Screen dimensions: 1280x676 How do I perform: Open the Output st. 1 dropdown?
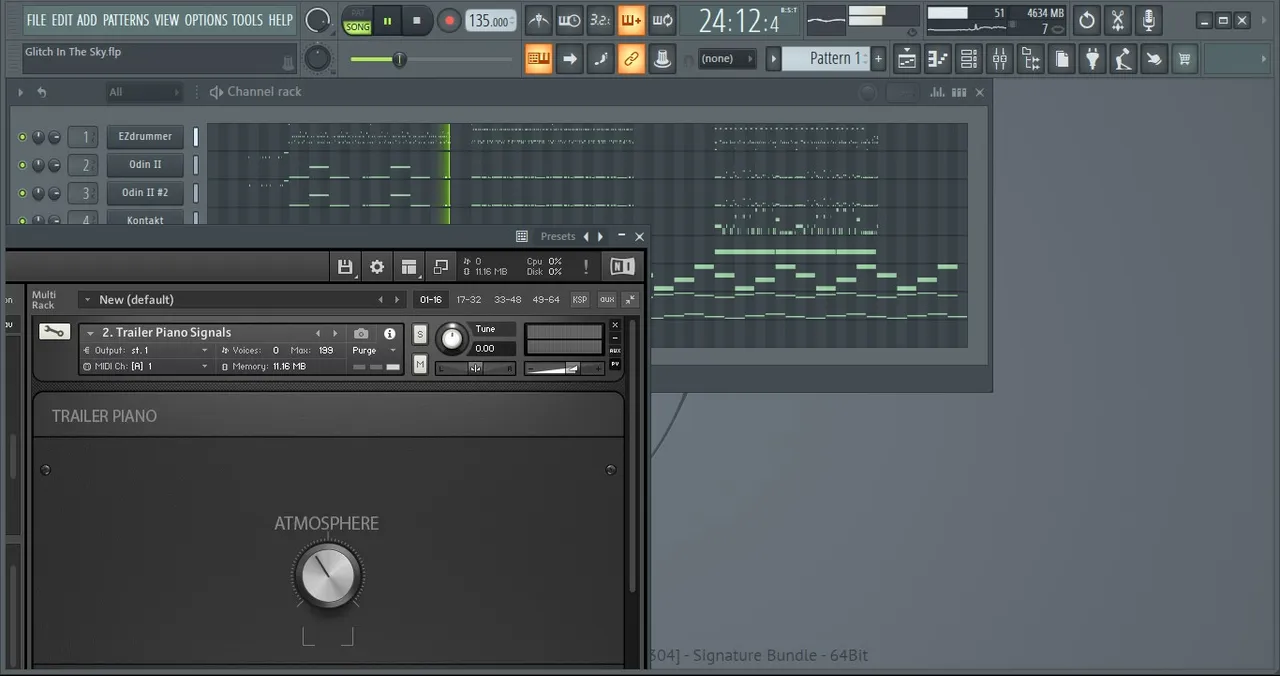coord(146,350)
